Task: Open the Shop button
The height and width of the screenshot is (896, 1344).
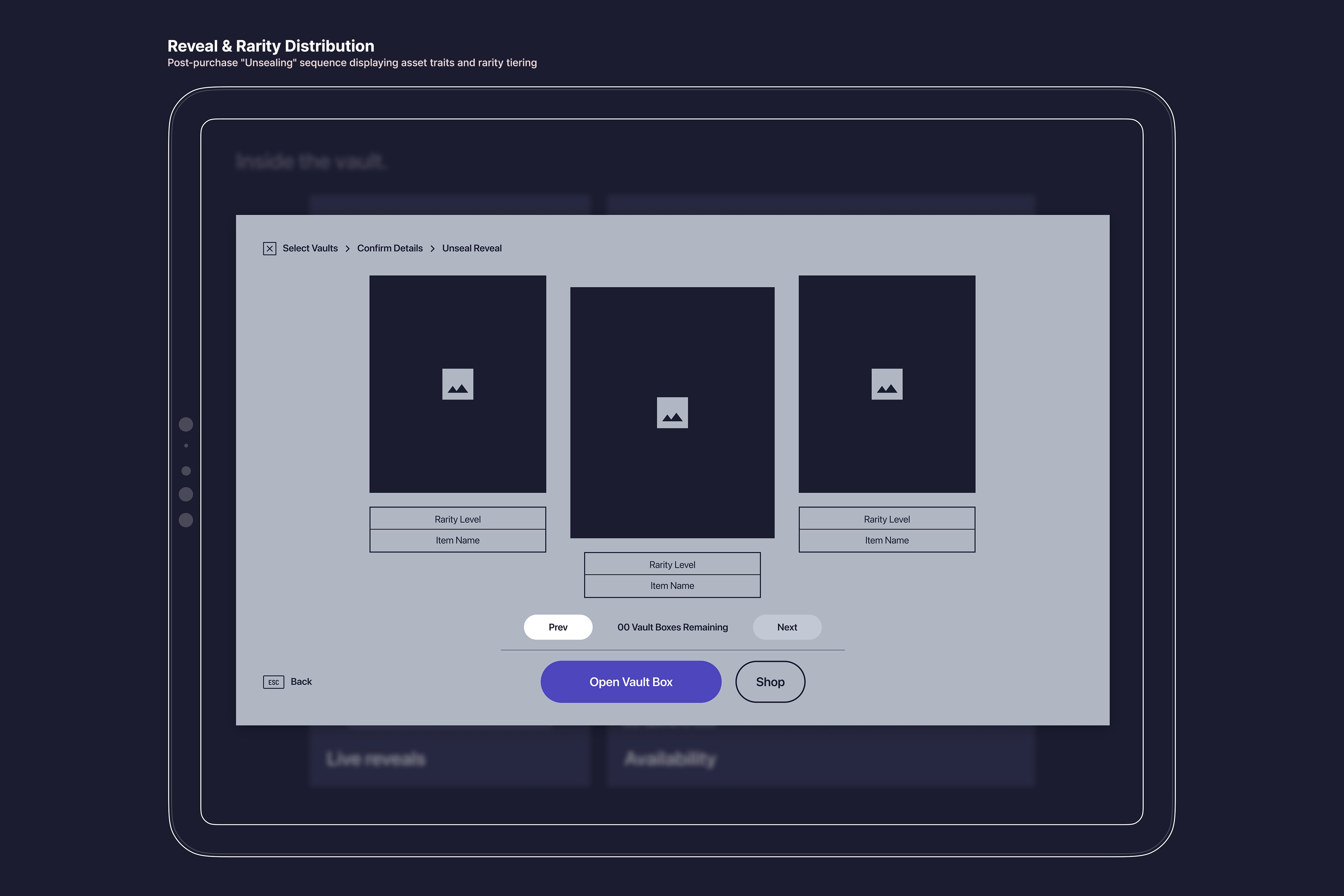Action: (770, 682)
